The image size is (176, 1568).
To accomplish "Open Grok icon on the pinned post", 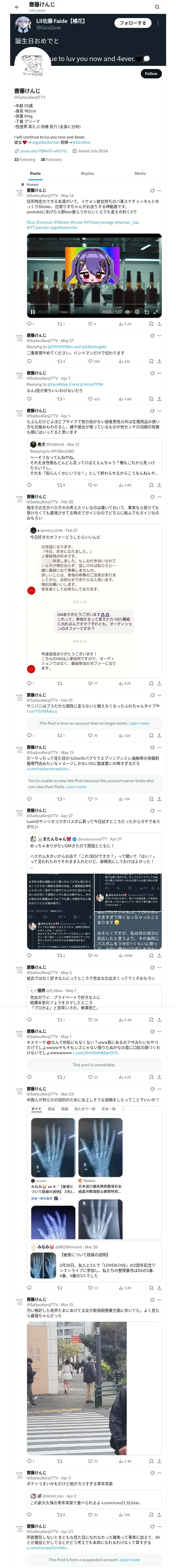I will [152, 191].
